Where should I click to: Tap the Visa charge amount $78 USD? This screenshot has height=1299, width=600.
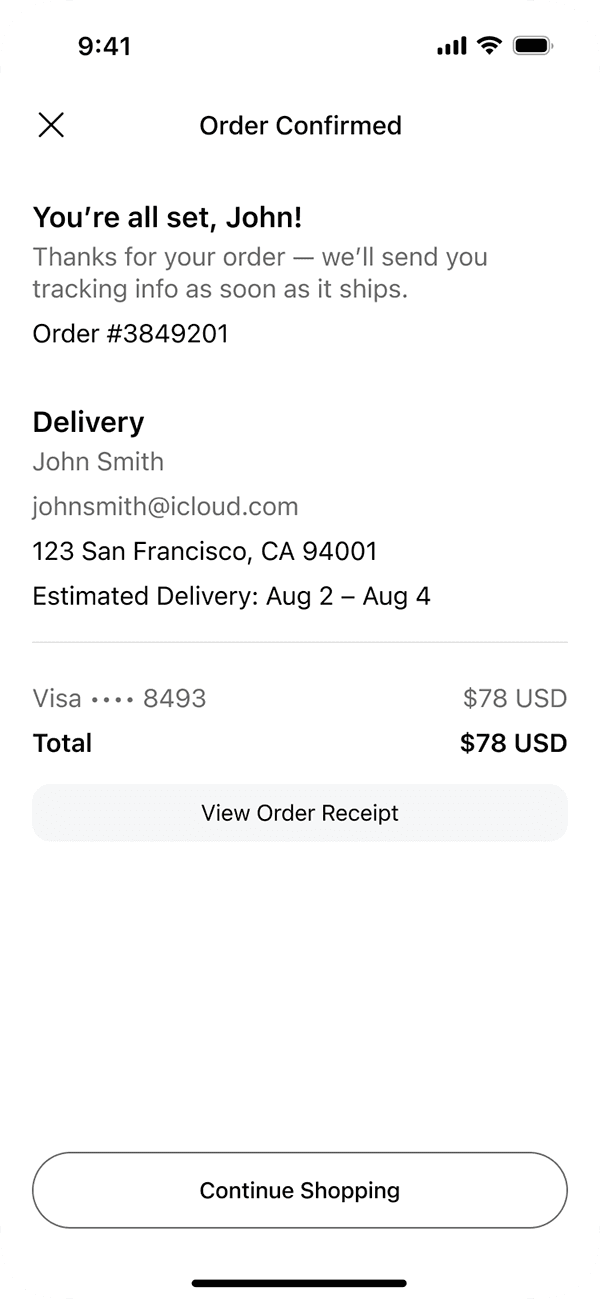514,698
